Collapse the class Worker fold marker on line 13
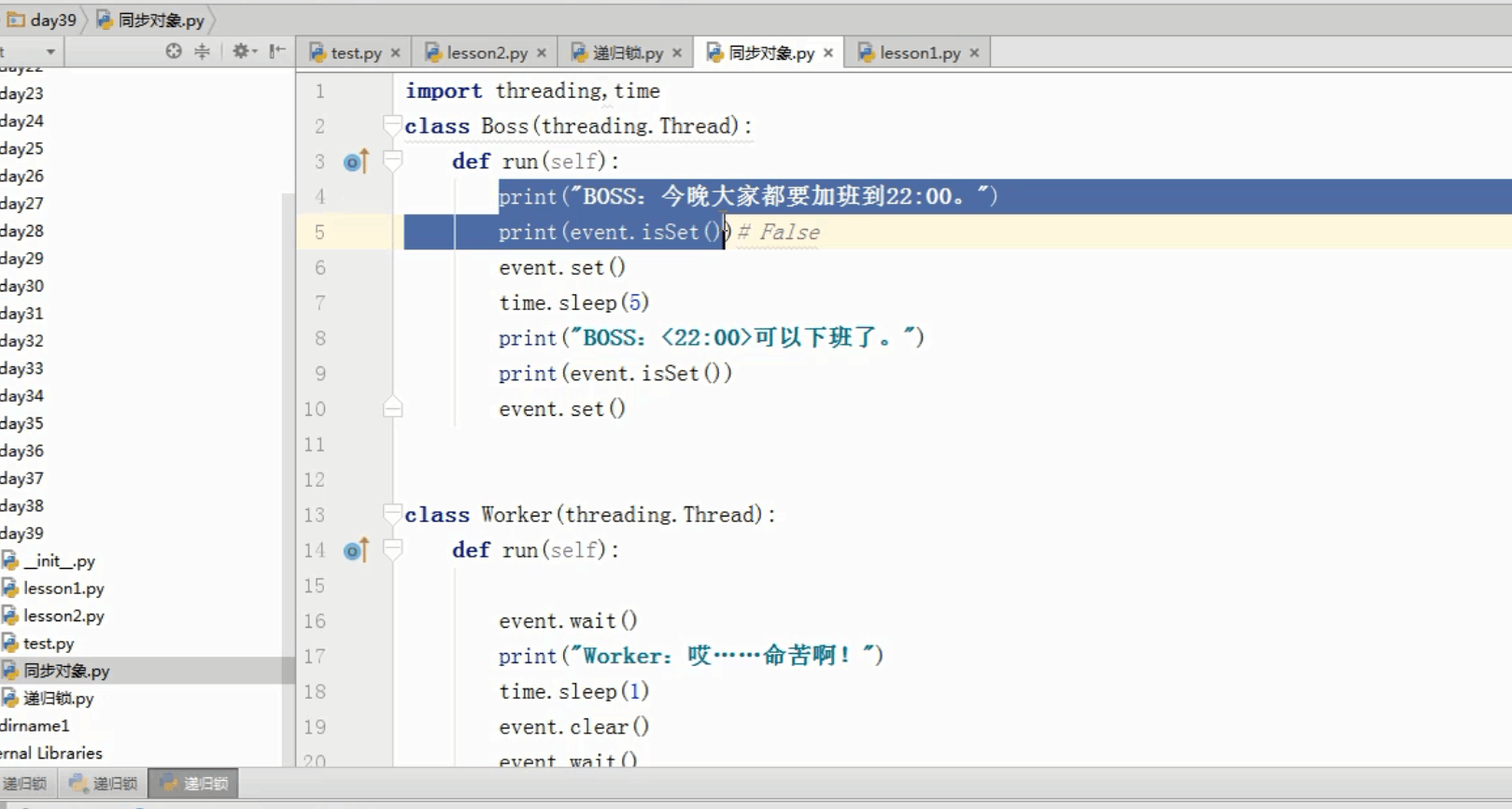Image resolution: width=1512 pixels, height=809 pixels. pos(392,515)
